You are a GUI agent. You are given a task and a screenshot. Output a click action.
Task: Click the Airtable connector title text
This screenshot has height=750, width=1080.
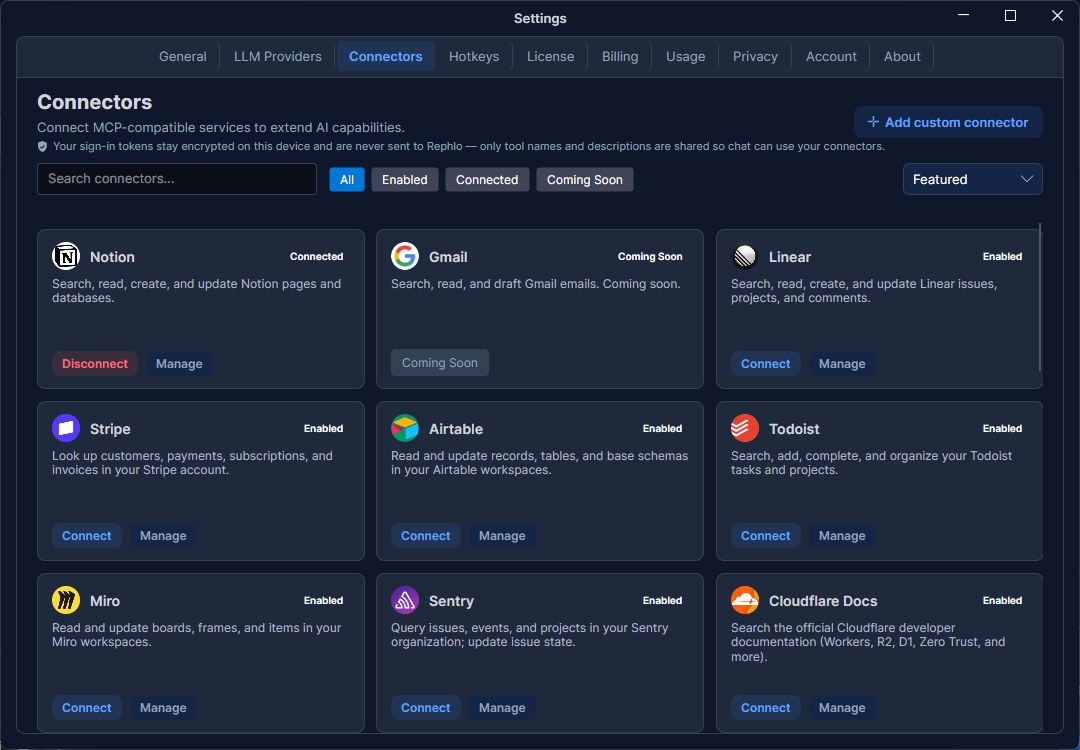click(x=456, y=429)
